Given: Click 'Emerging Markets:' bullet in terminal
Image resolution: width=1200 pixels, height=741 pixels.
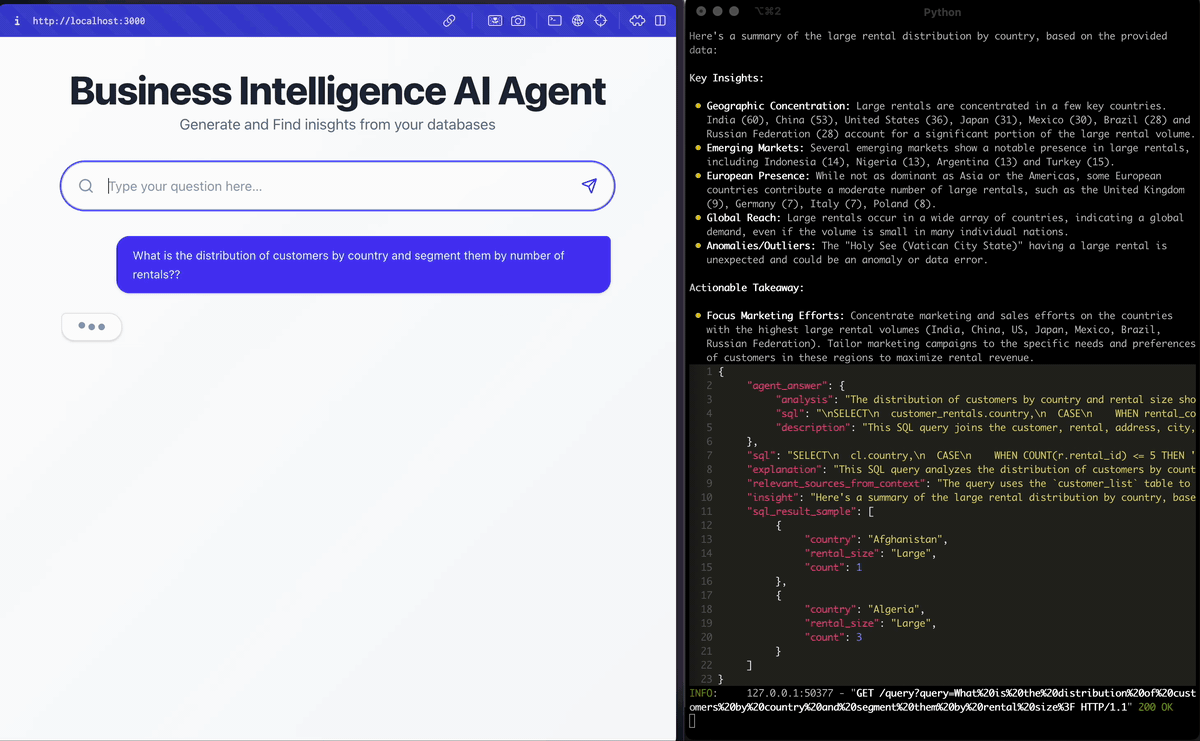Looking at the screenshot, I should [755, 148].
